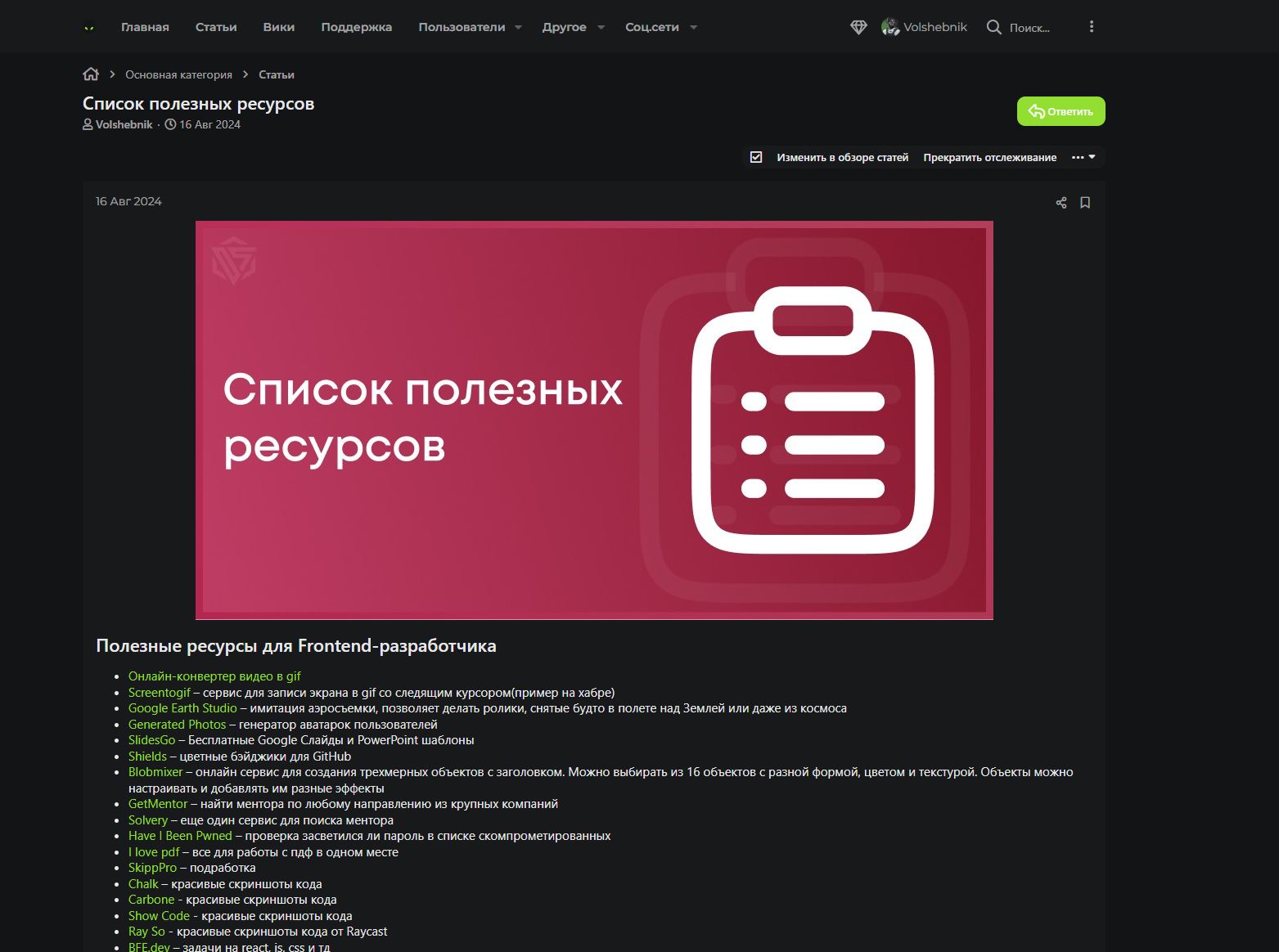This screenshot has width=1279, height=952.
Task: Click the green Ответить button
Action: 1061,111
